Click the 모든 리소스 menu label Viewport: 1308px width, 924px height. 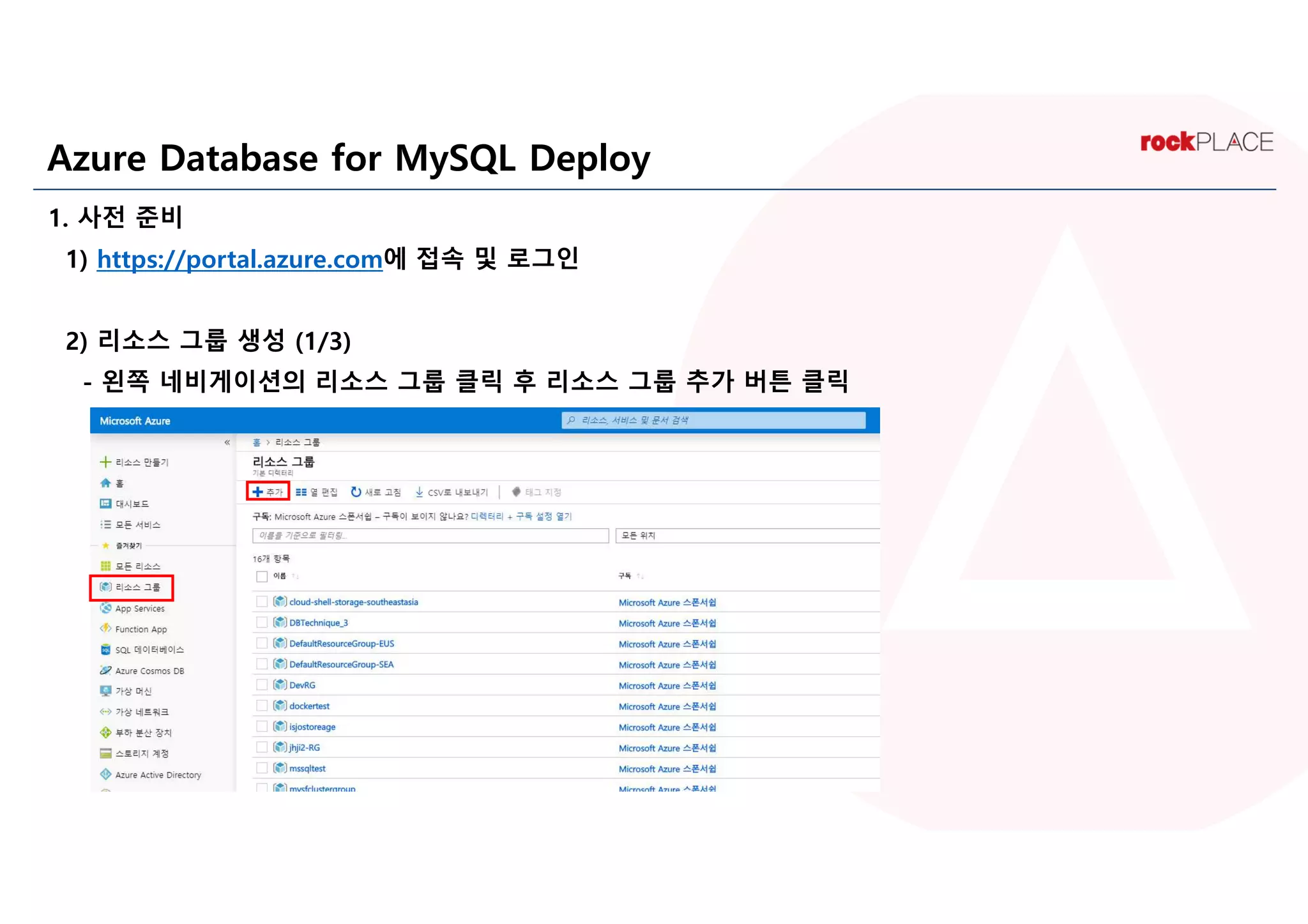137,566
